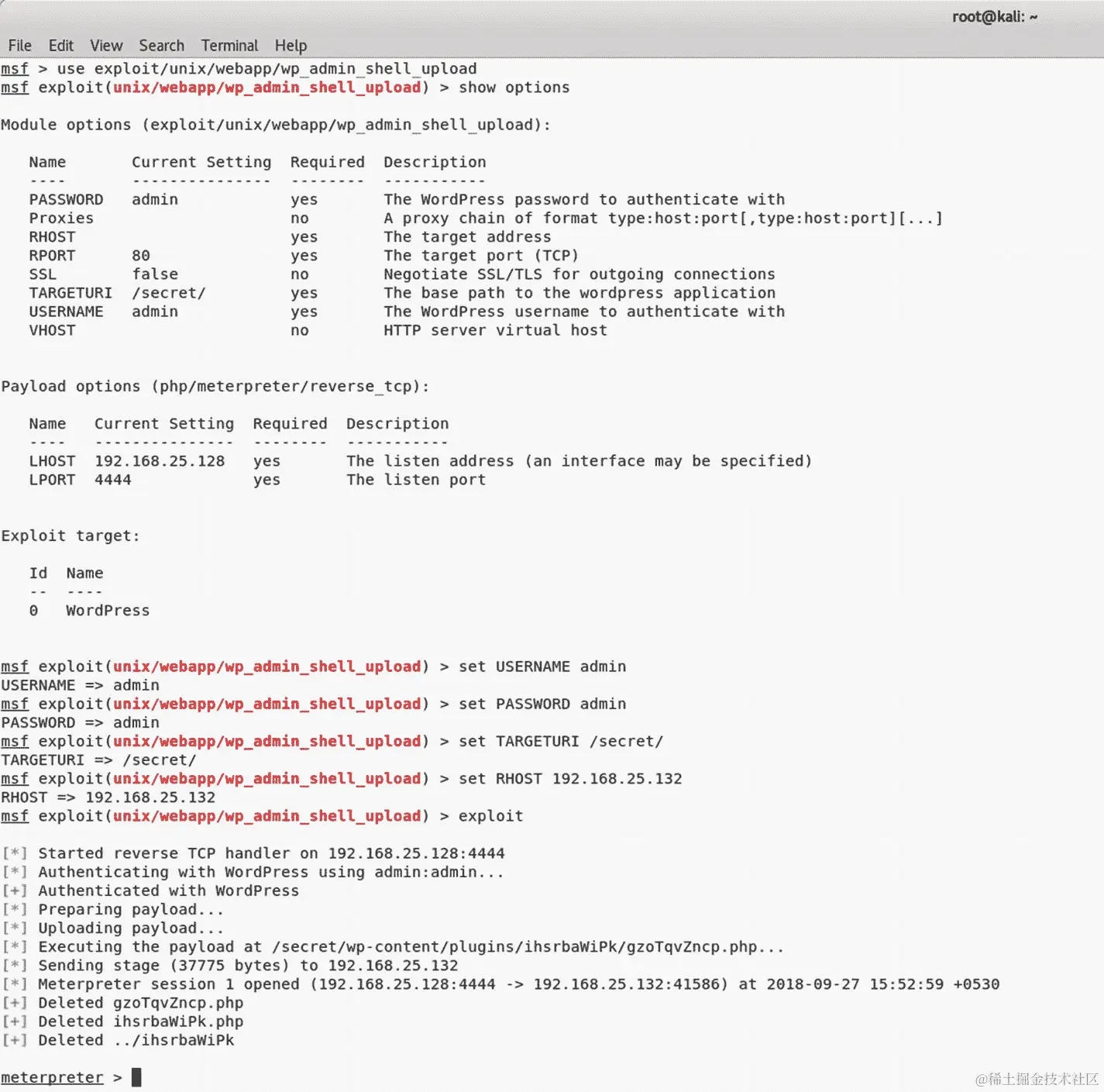Click the 'Uploading payload...' line
Image resolution: width=1104 pixels, height=1092 pixels.
[x=113, y=928]
